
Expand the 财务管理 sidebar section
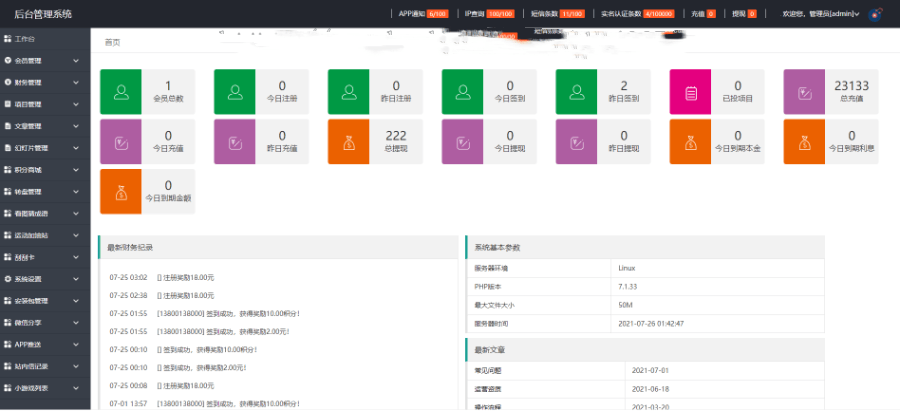coord(45,82)
